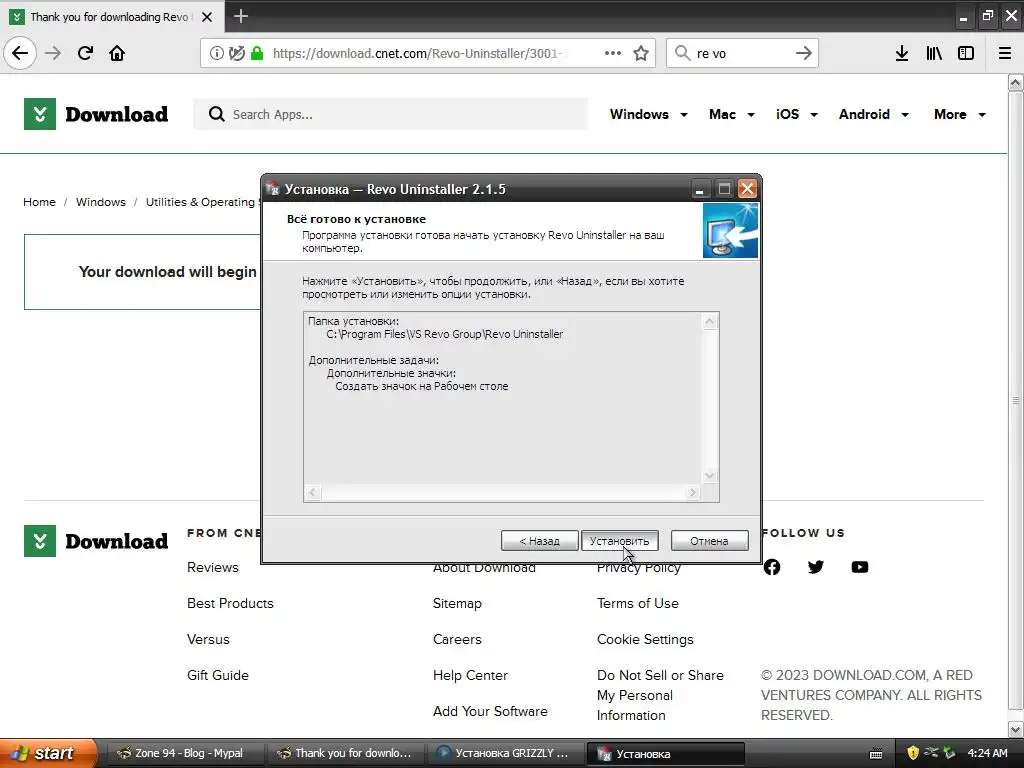The image size is (1024, 768).
Task: Click Отмена to cancel the installer
Action: (x=709, y=541)
